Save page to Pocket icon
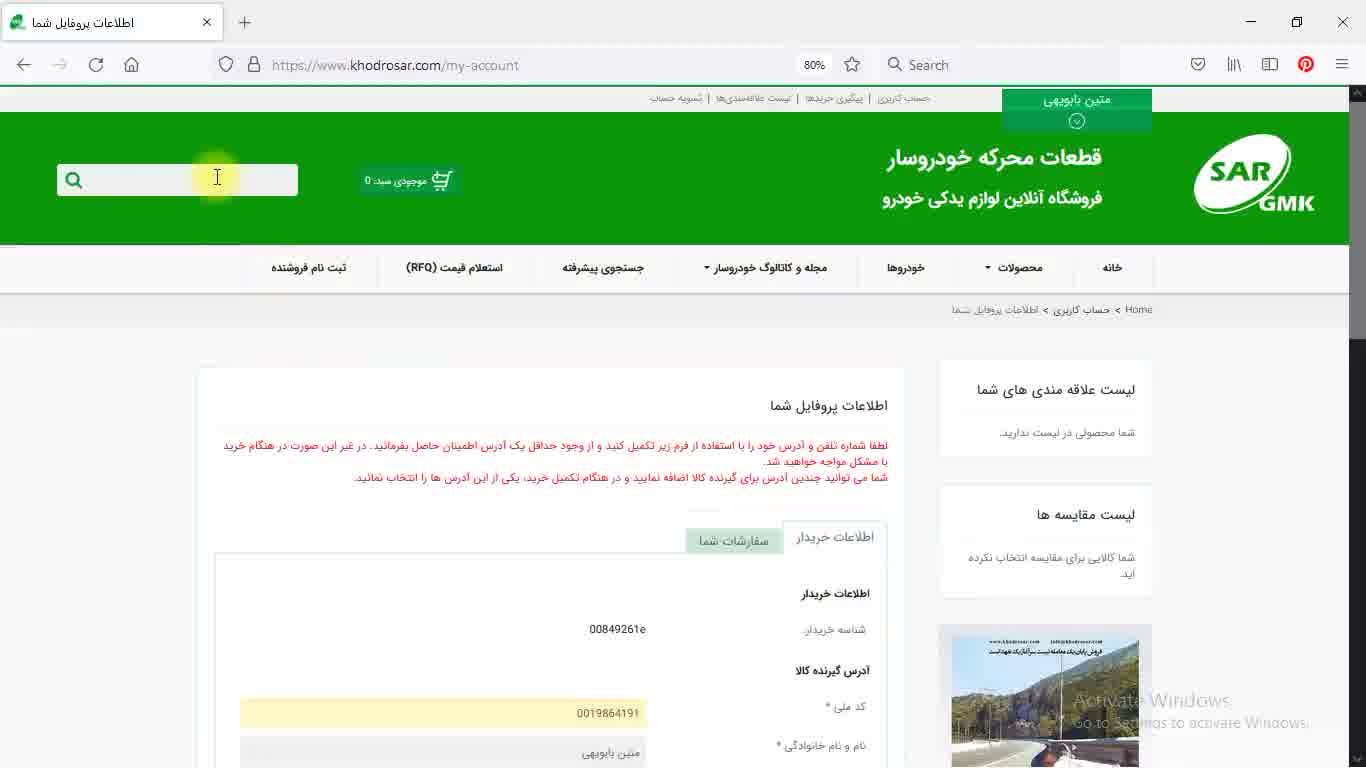1366x768 pixels. [x=1198, y=65]
